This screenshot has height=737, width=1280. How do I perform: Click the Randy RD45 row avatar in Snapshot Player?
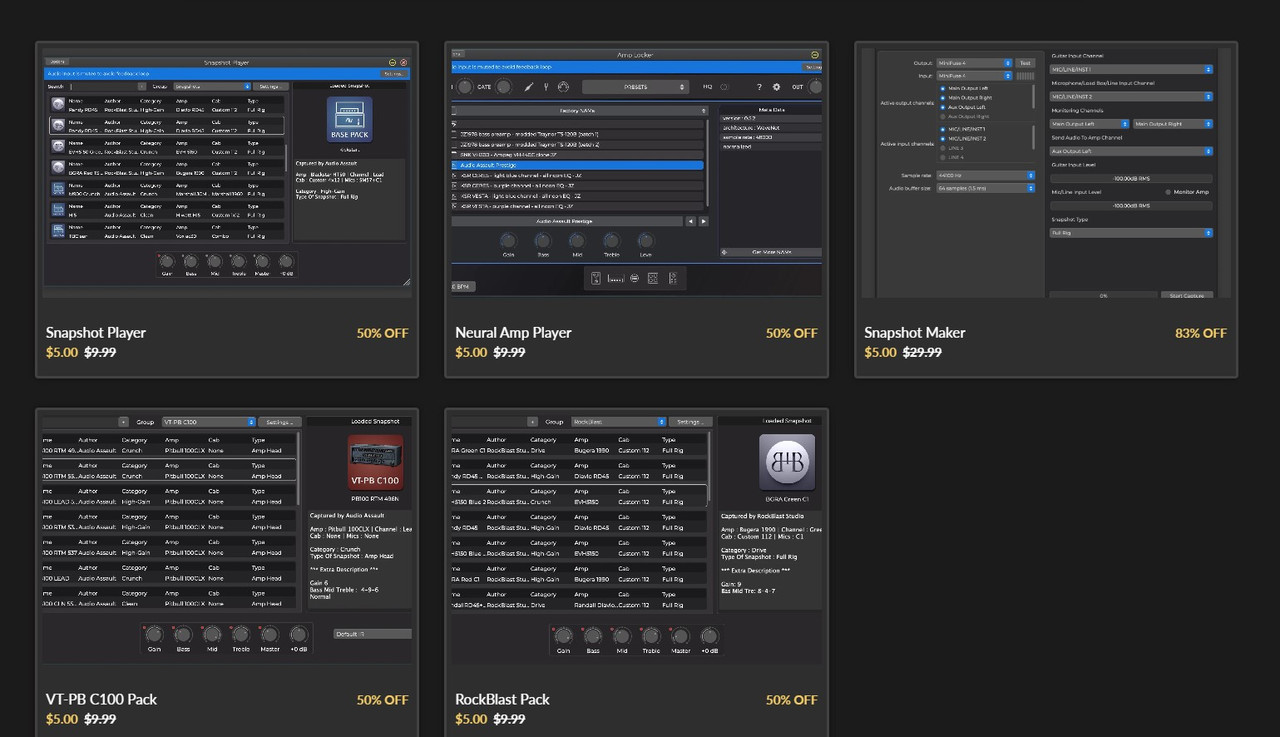tap(59, 104)
